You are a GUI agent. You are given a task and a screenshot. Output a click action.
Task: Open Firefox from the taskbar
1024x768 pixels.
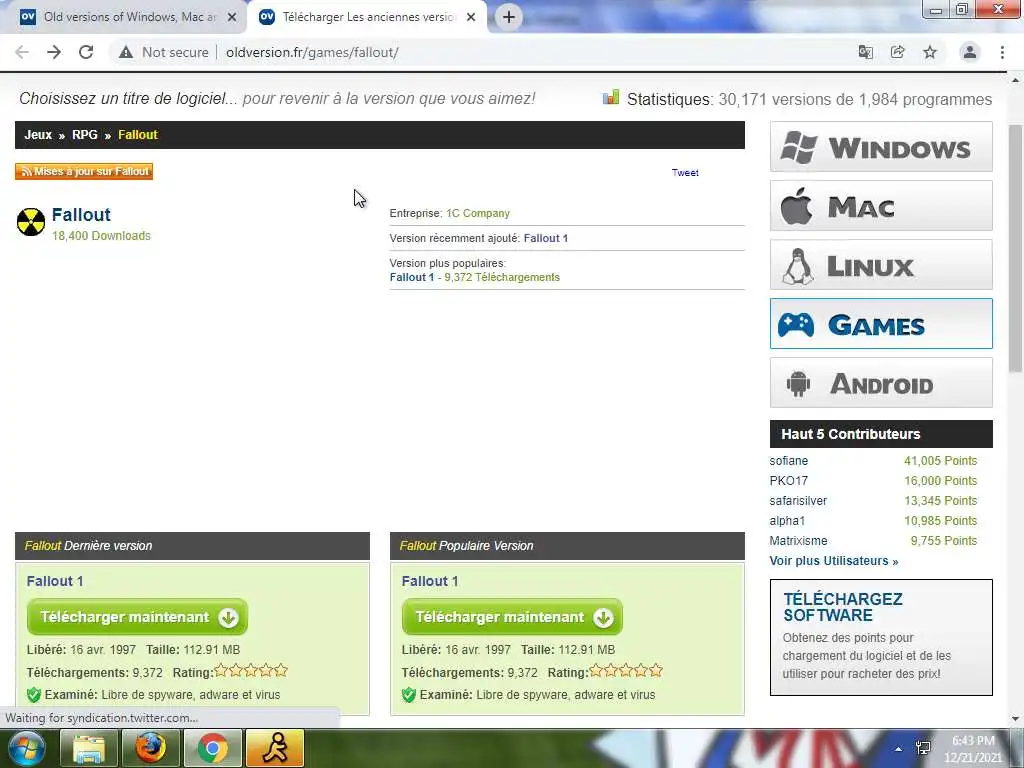pos(150,748)
